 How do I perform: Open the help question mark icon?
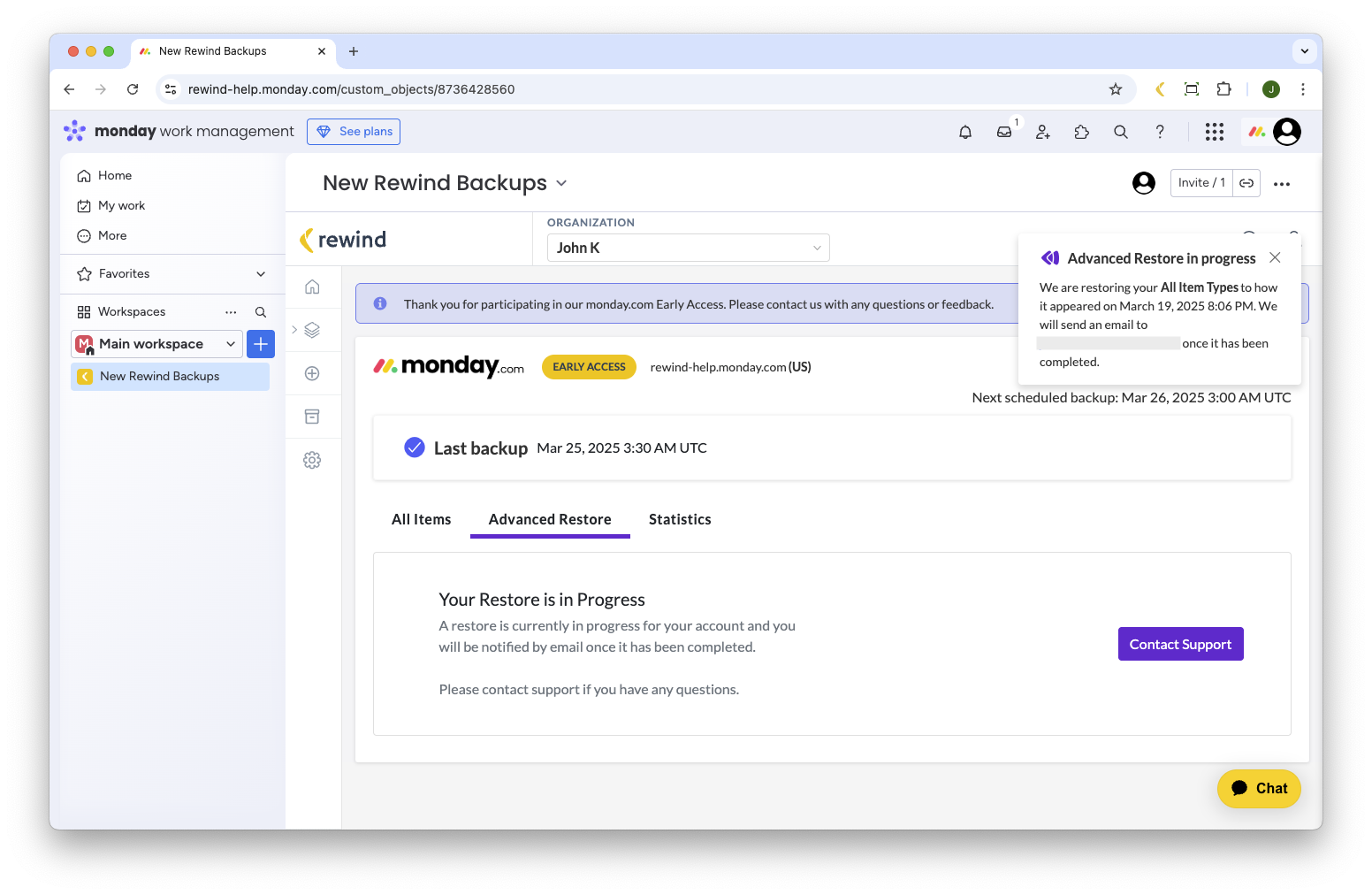(x=1160, y=132)
